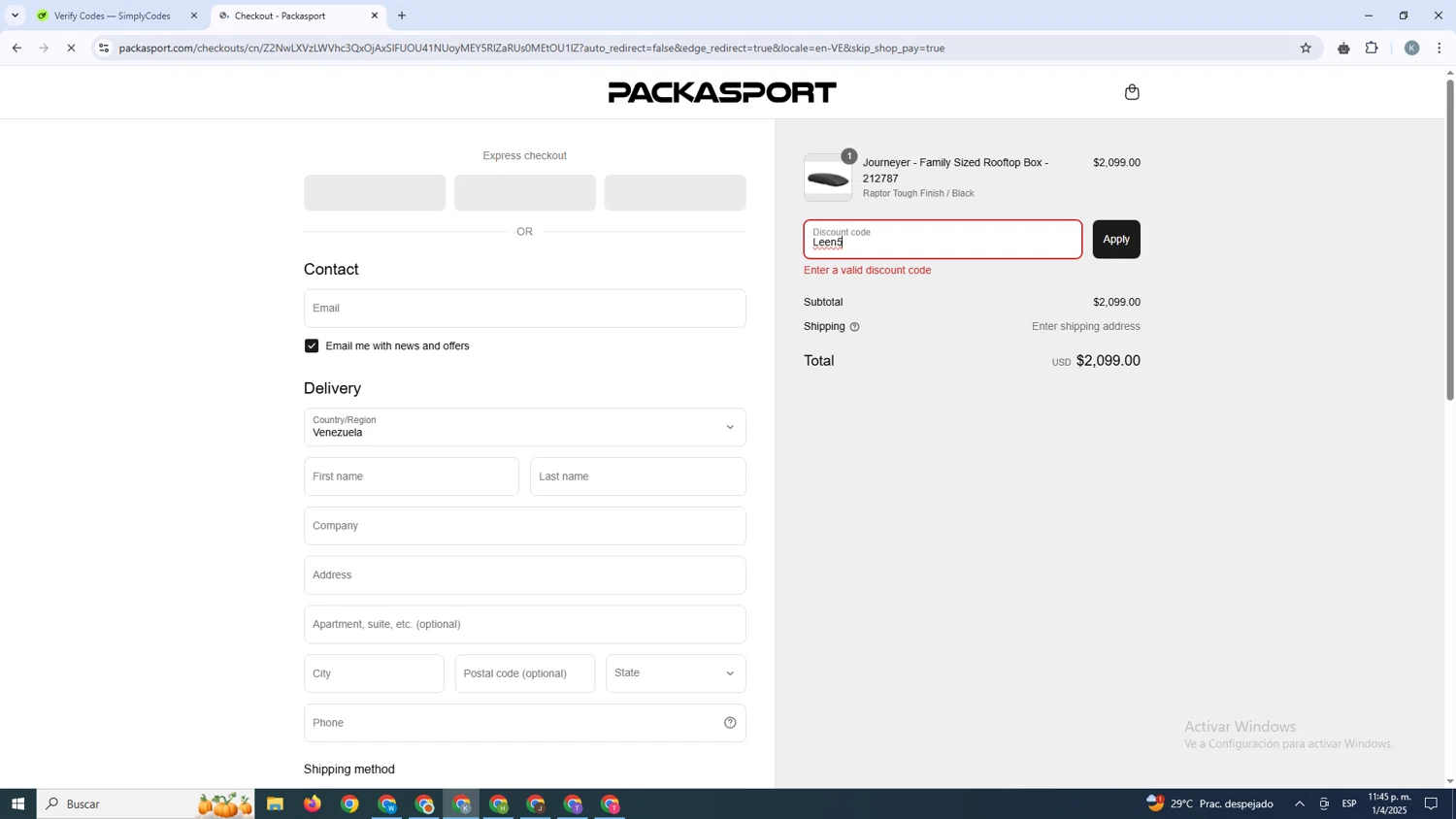Open the Chrome three-dot menu
This screenshot has width=1456, height=819.
[1439, 48]
